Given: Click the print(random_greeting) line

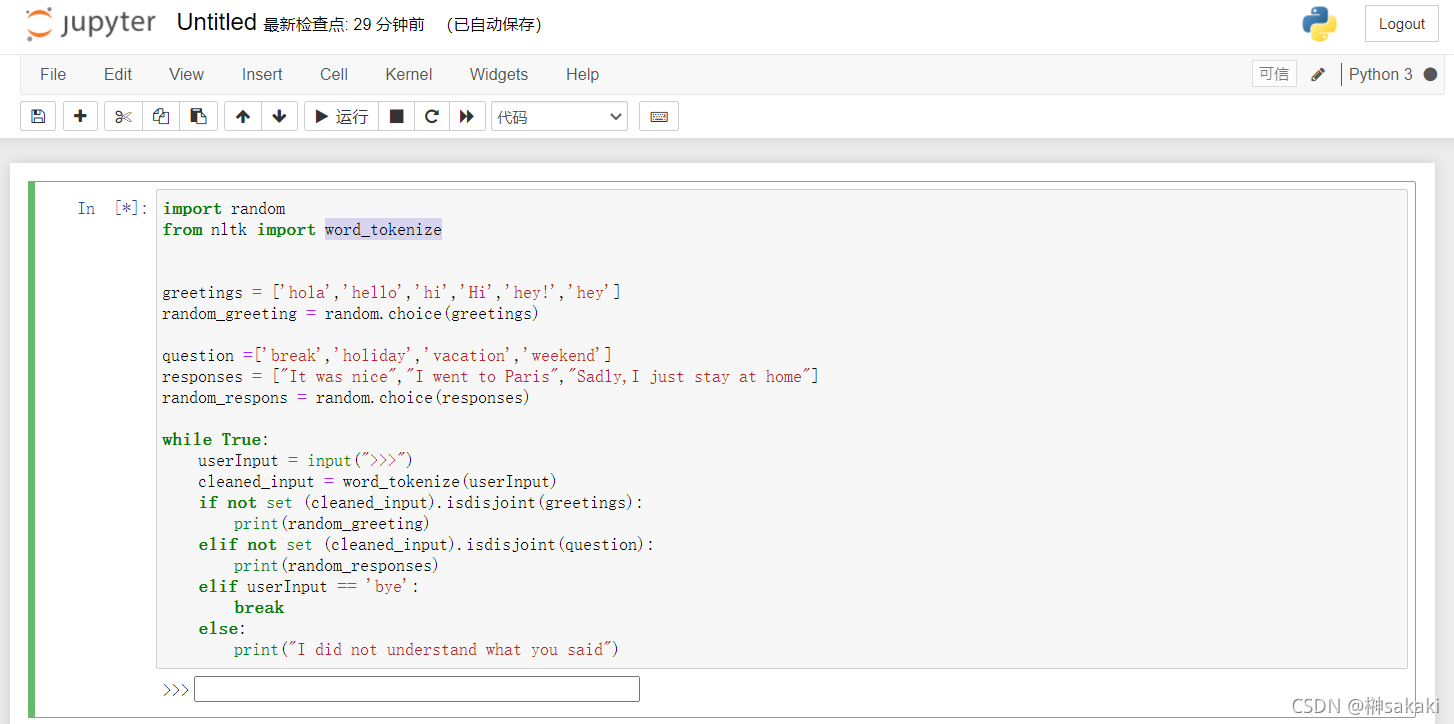Looking at the screenshot, I should coord(332,524).
